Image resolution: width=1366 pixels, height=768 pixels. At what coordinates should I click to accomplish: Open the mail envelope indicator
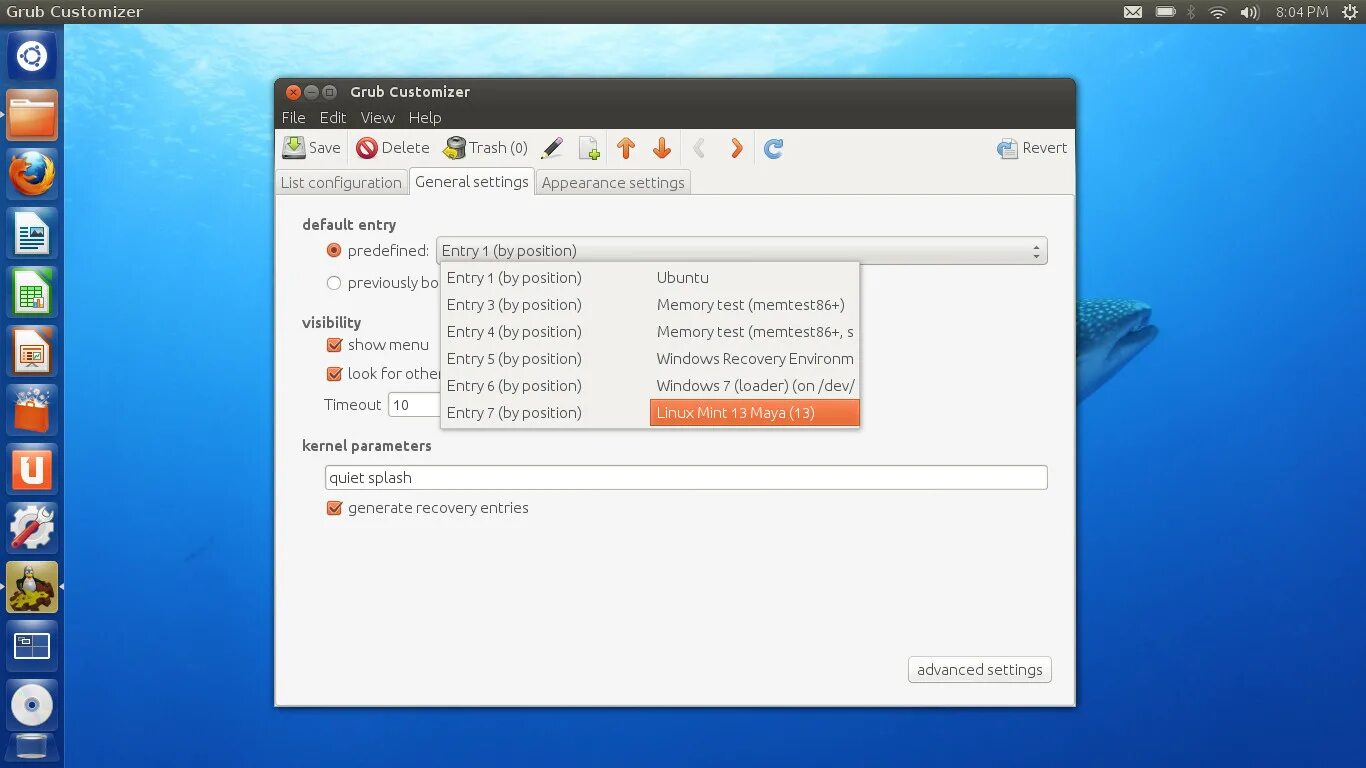pyautogui.click(x=1133, y=12)
